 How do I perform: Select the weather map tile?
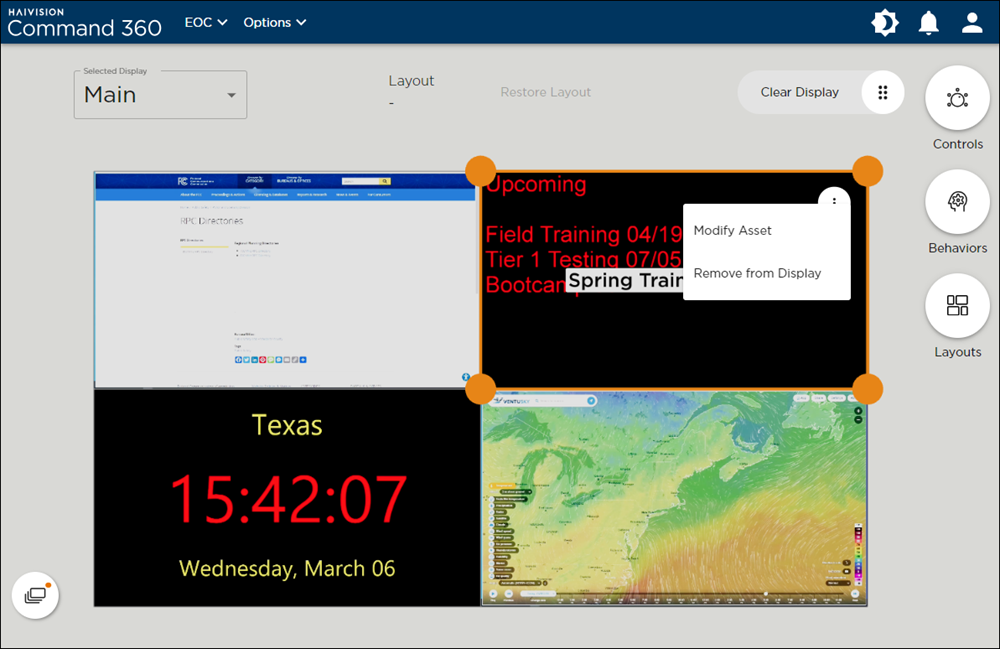click(x=674, y=497)
